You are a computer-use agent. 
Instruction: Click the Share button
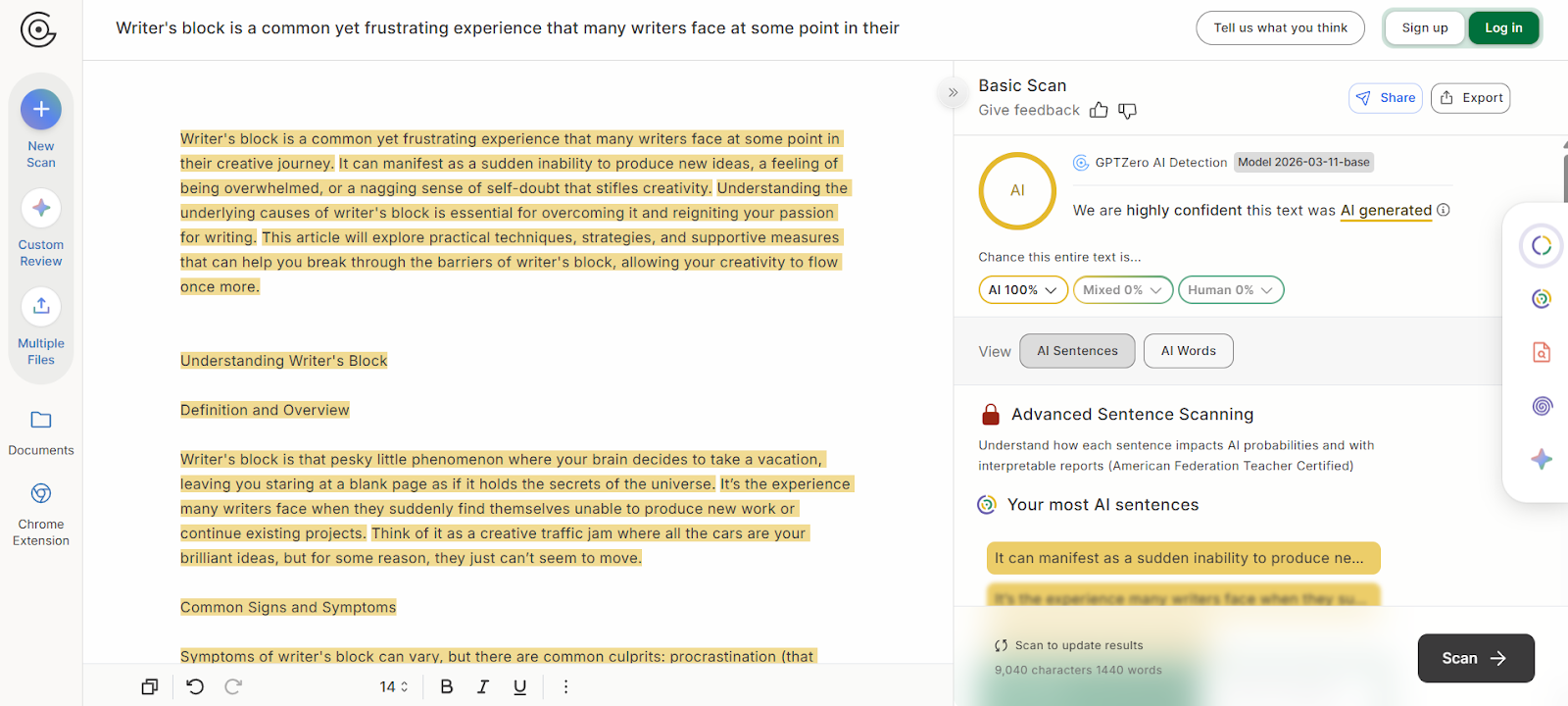[1386, 98]
